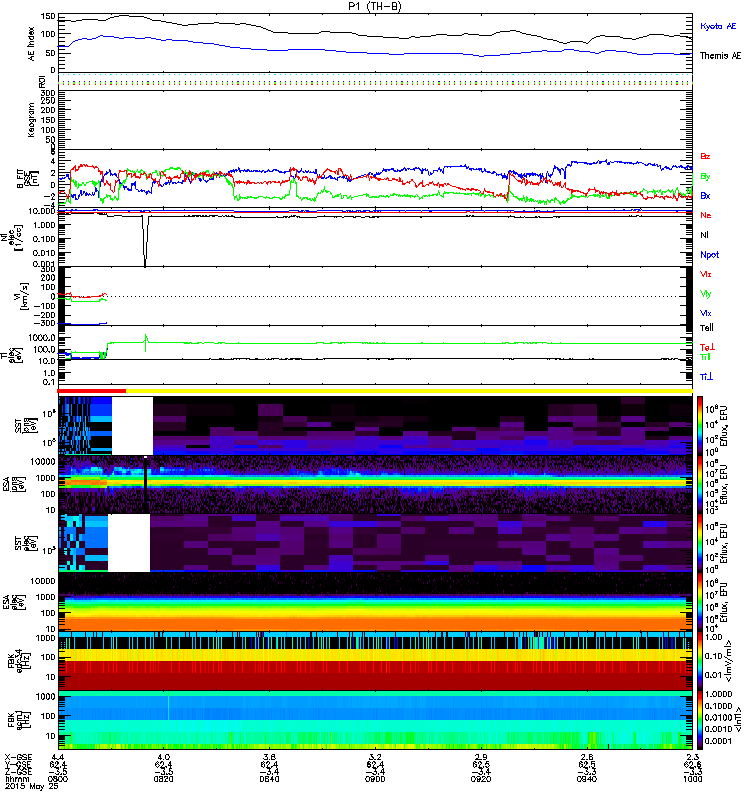Click the blue Npot legend label
Viewport: 750px width, 800px height.
pyautogui.click(x=710, y=255)
